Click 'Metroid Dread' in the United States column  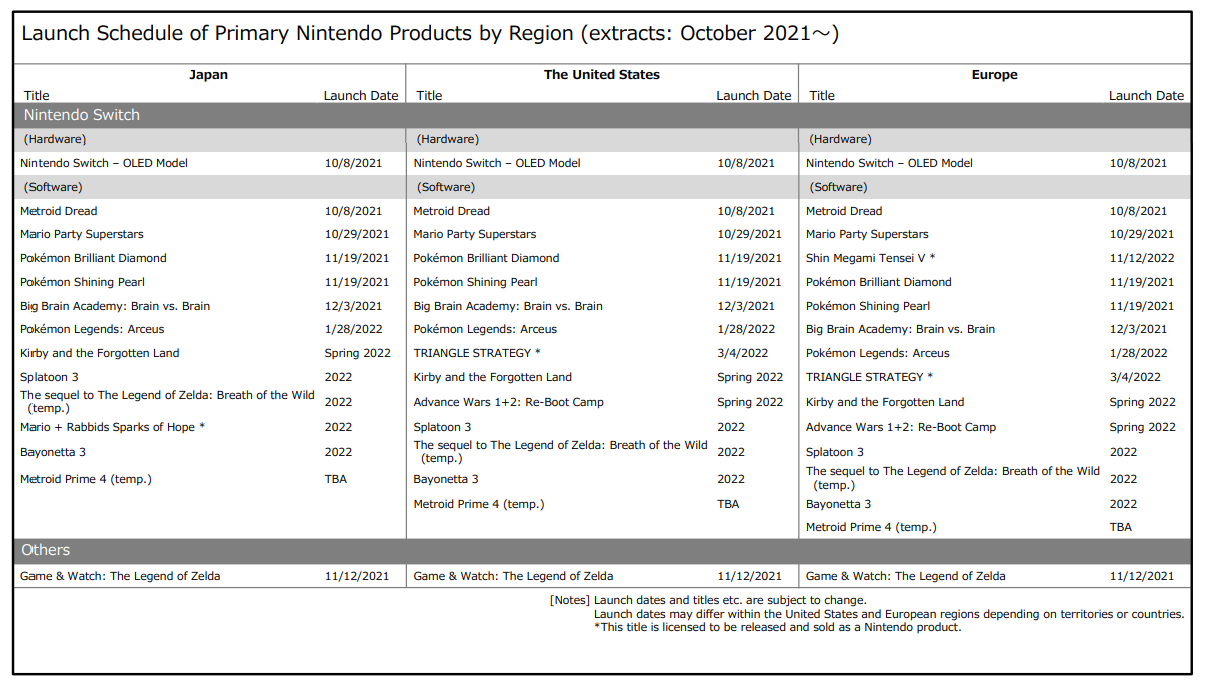451,211
